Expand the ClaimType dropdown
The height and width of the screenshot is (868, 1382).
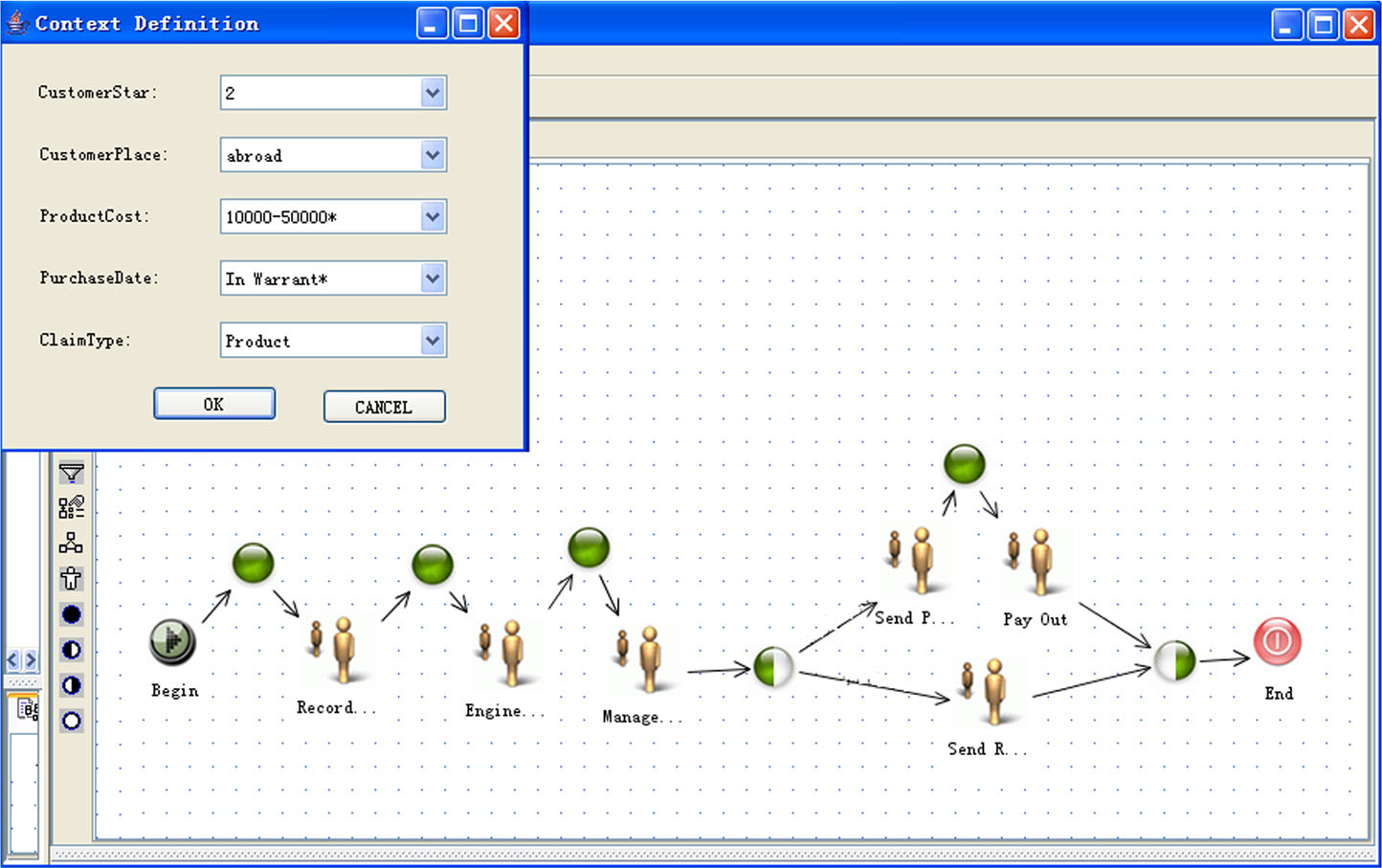tap(433, 341)
